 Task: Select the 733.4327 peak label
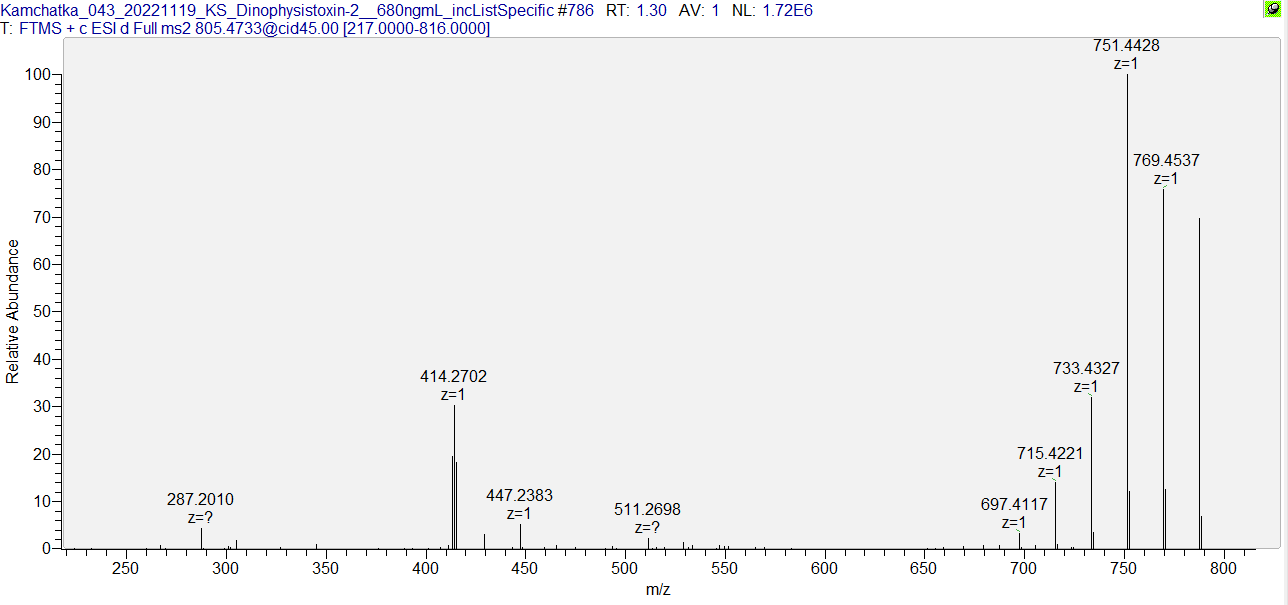tap(1086, 369)
